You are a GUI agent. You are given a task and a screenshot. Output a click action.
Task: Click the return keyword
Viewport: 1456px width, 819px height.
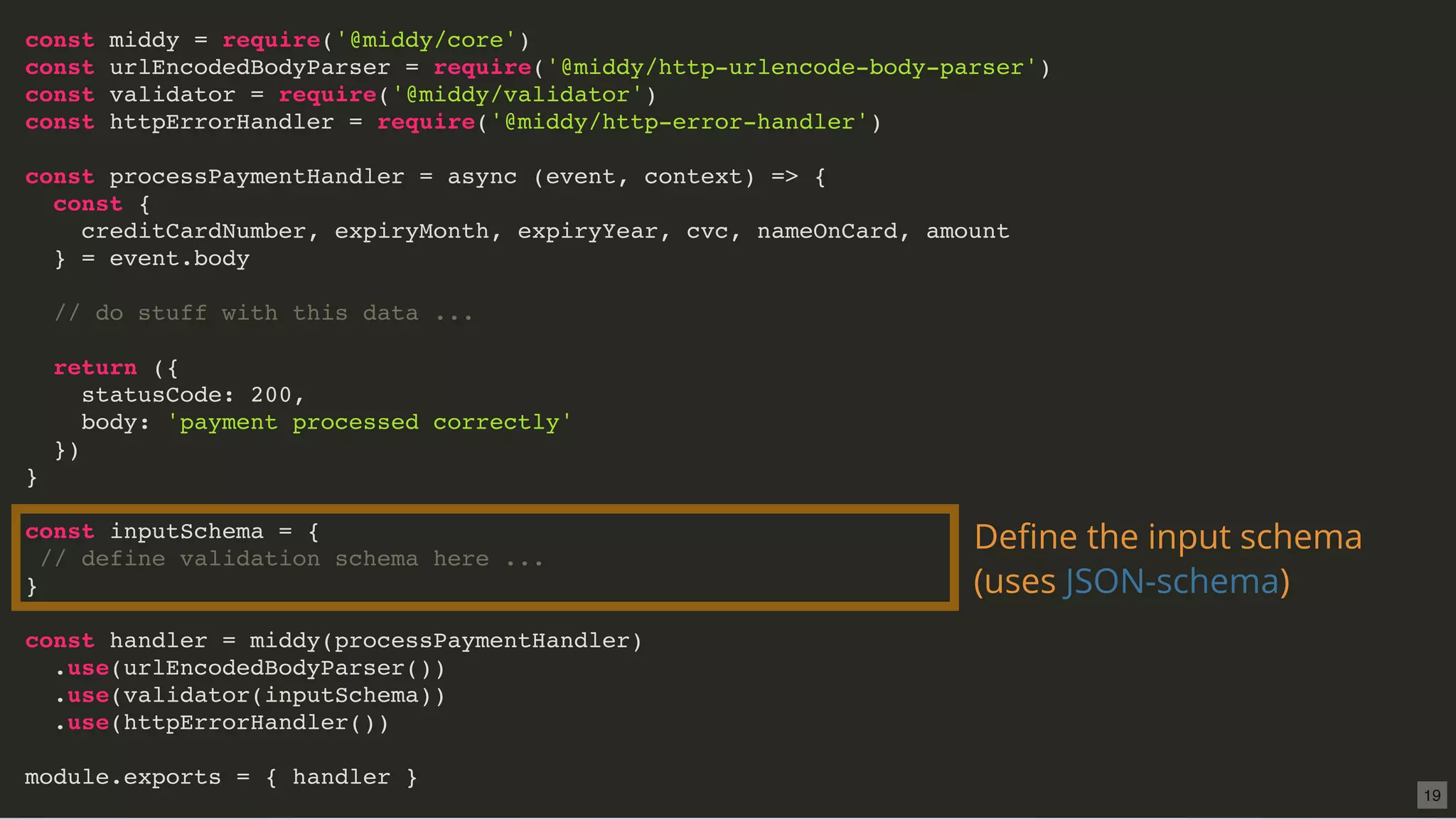[x=95, y=368]
